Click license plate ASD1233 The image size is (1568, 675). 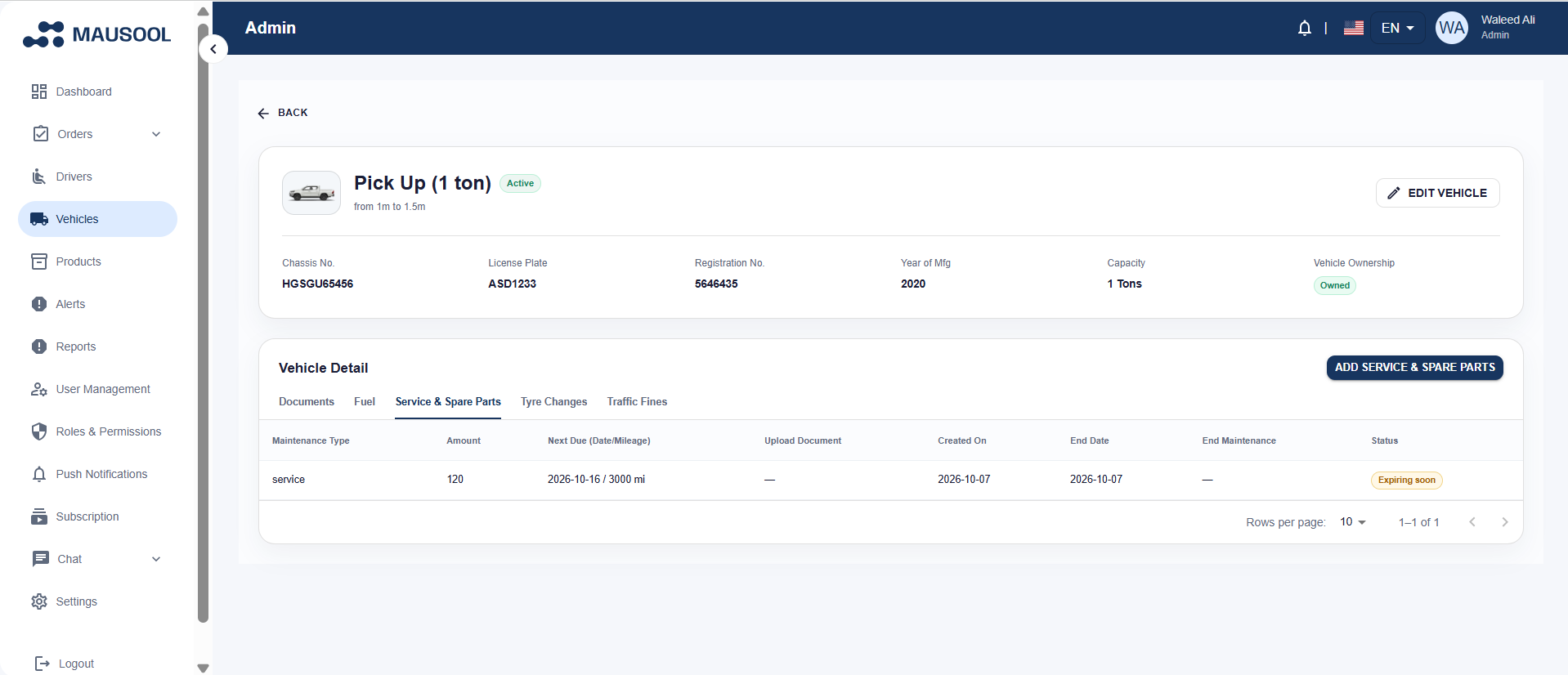(x=512, y=284)
